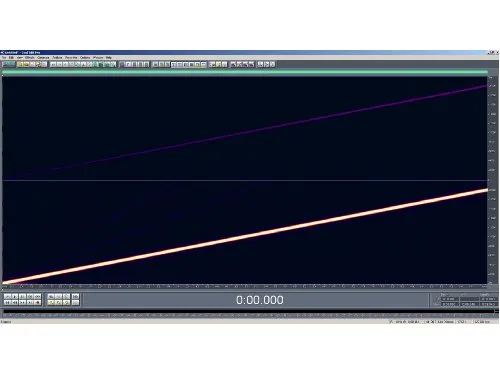Click the Go to Beginning transport button
Viewport: 500px width, 375px height.
(7, 302)
